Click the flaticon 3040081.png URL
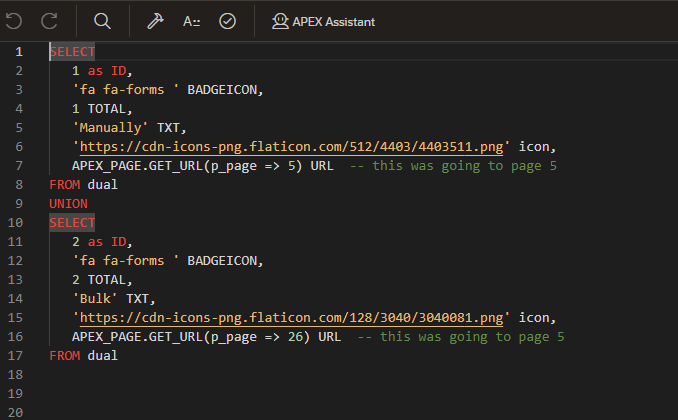678x420 pixels. point(292,318)
